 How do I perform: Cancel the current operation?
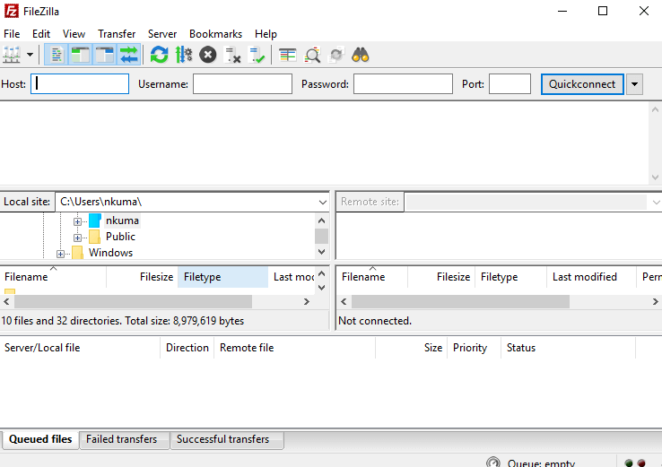point(208,55)
